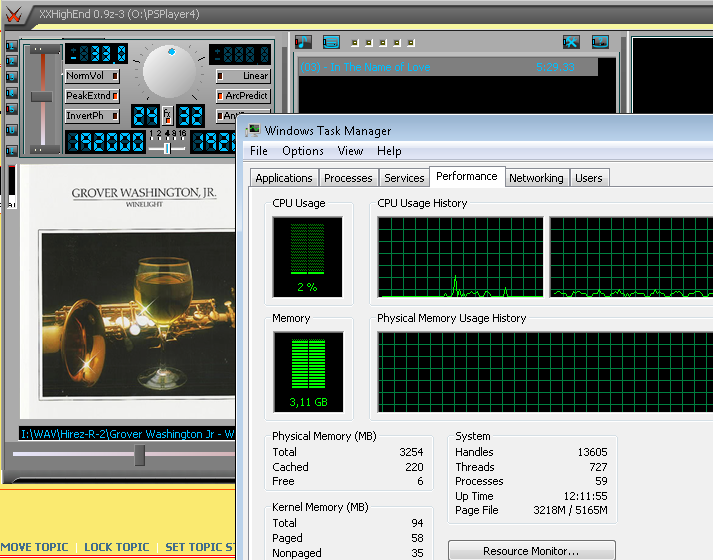Screen dimensions: 713x560
Task: Click the CPU Usage 2 % meter
Action: point(307,257)
